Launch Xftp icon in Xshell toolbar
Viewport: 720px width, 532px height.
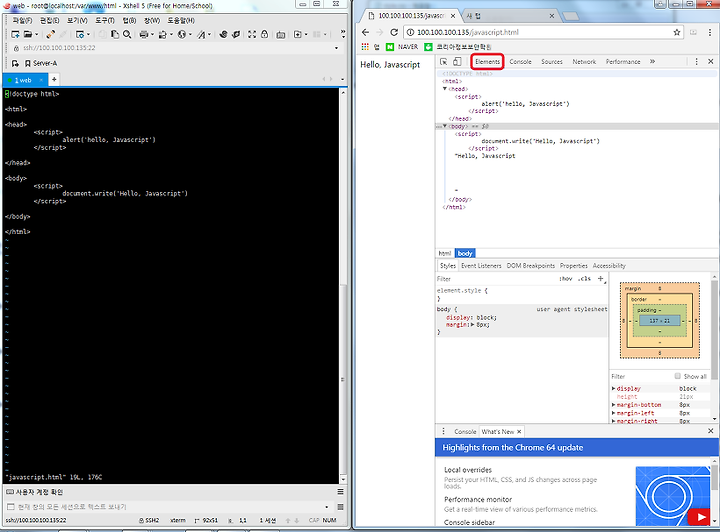(236, 34)
